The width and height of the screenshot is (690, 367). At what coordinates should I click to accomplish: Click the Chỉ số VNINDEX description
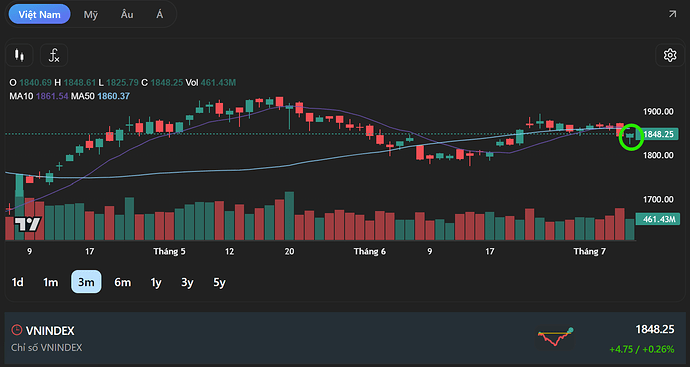[47, 348]
